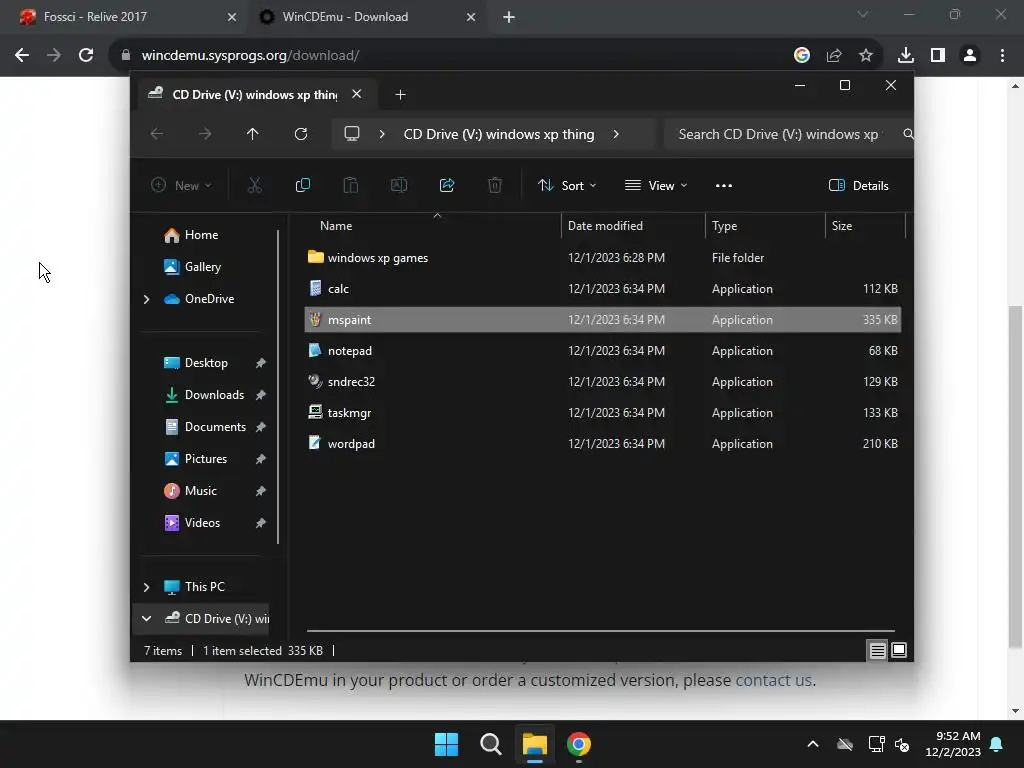This screenshot has width=1024, height=768.
Task: Click the chevron before CD Drive in breadcrumb
Action: point(382,134)
